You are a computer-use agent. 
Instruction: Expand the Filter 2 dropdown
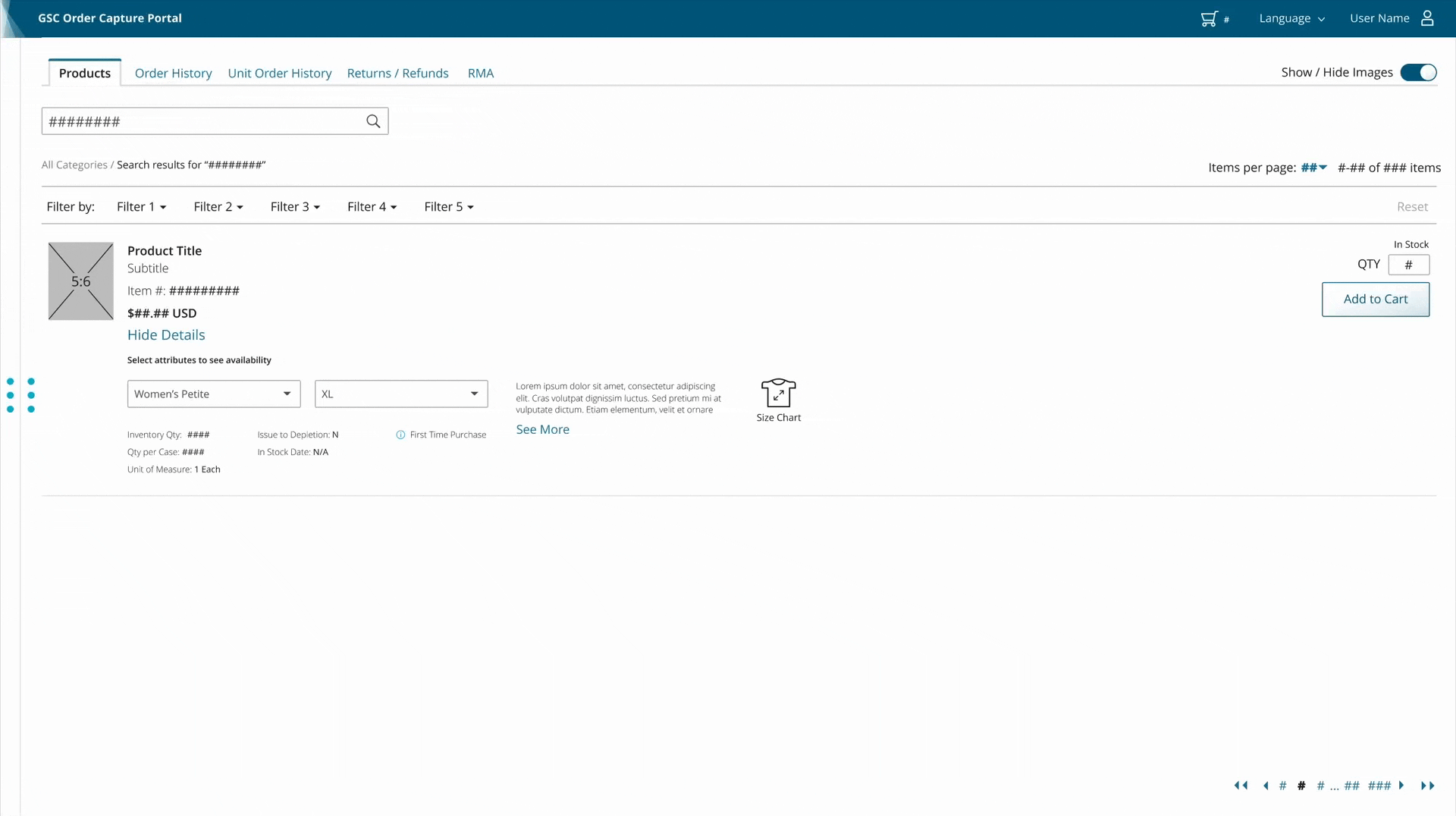[218, 207]
